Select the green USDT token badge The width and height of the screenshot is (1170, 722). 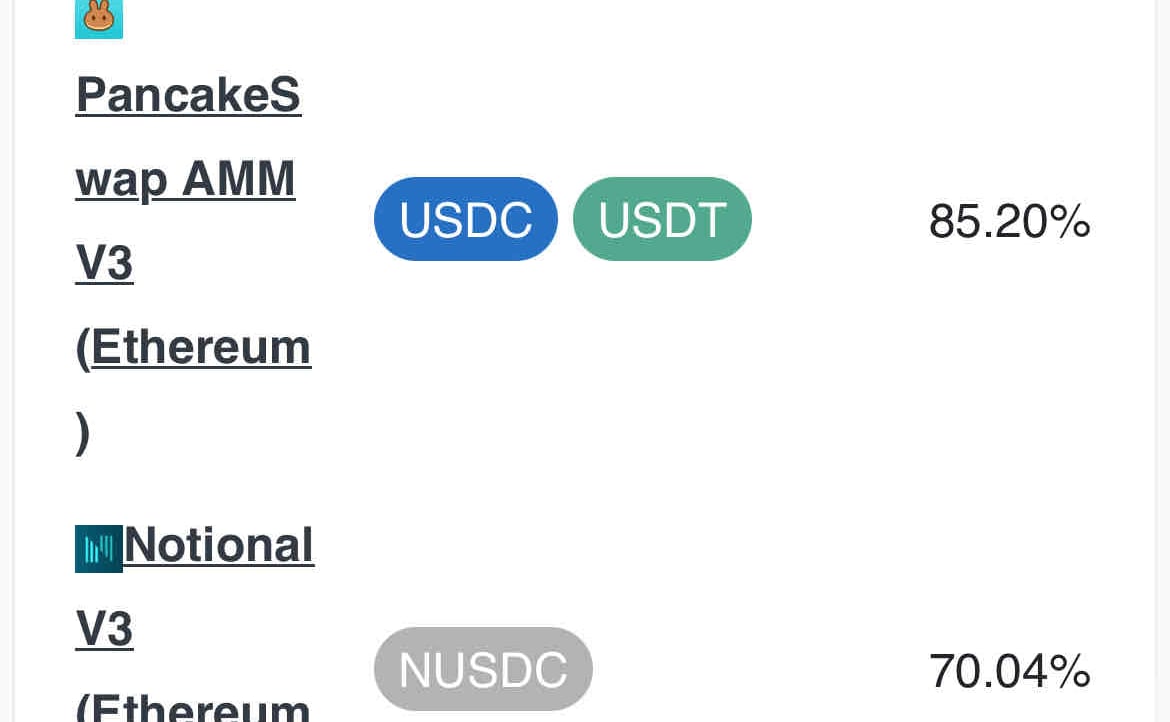[661, 219]
